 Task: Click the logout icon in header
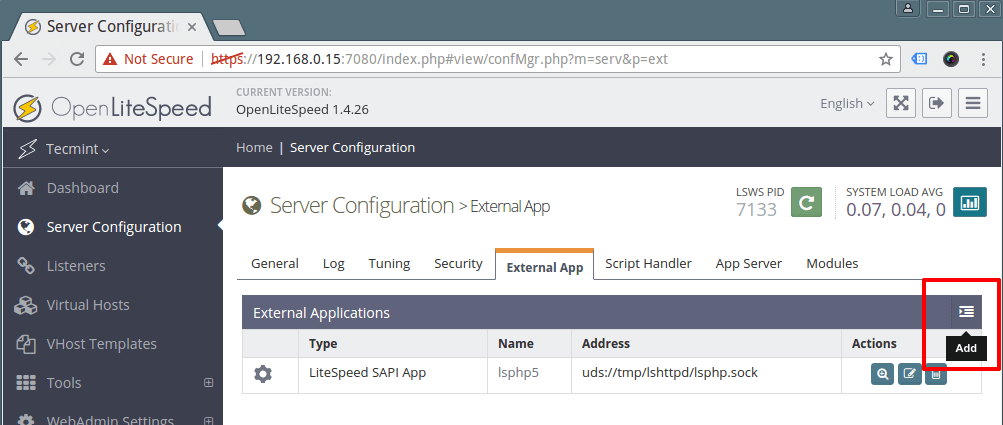pos(937,103)
